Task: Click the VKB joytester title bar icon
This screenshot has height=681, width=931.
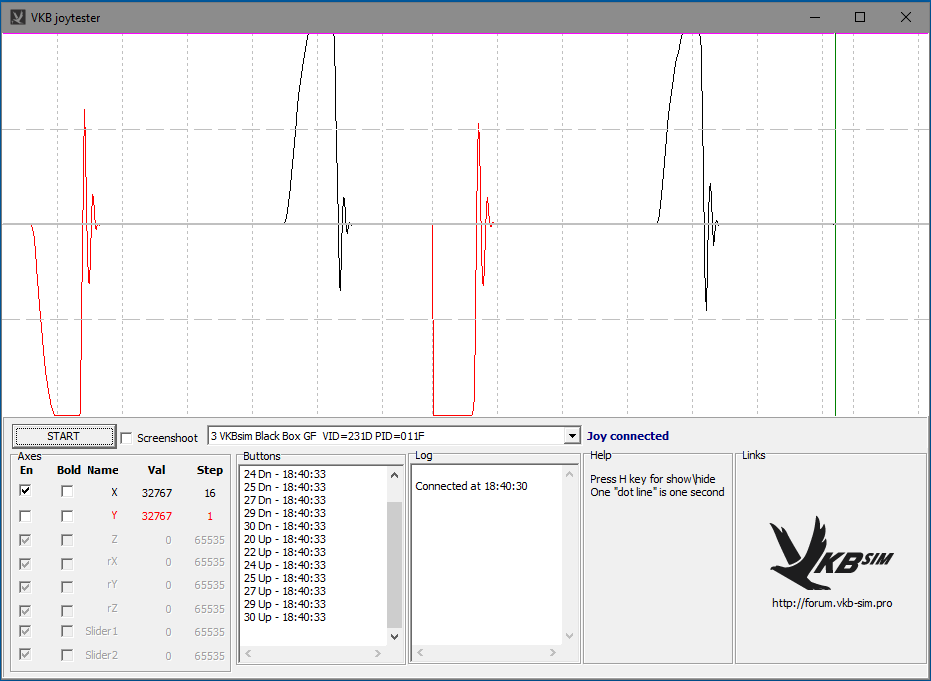Action: point(17,17)
